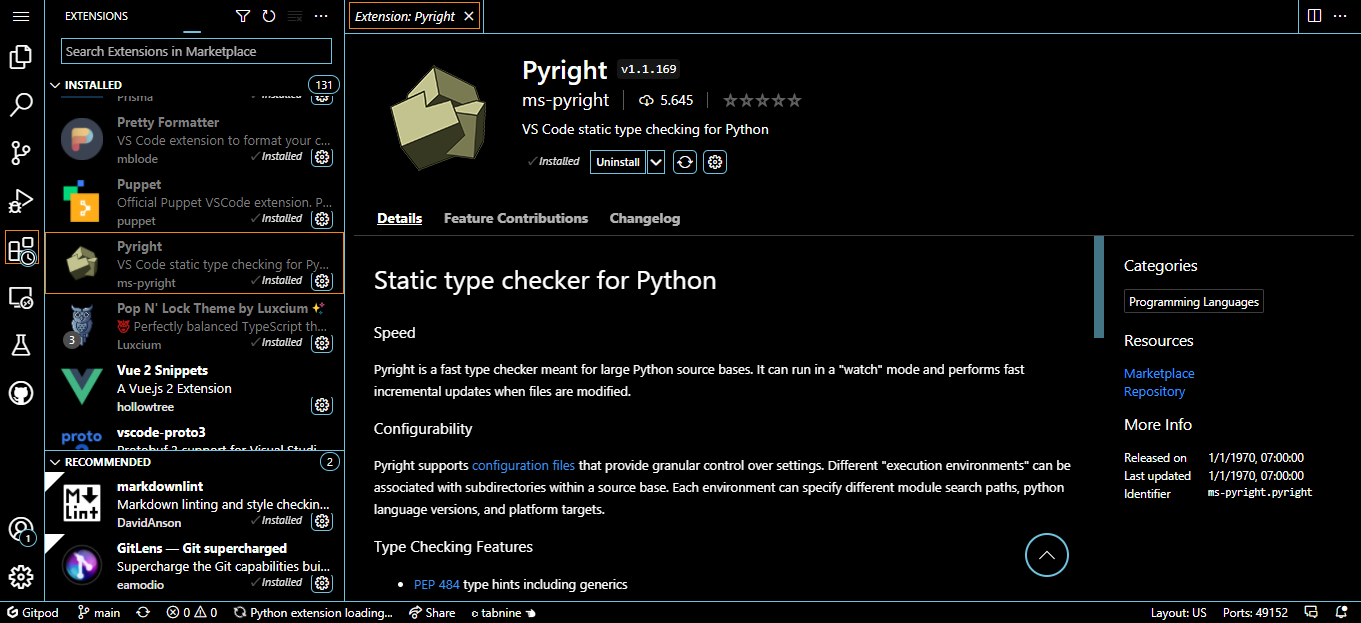Screen dimensions: 1361x623
Task: Refresh the extensions list
Action: 269,16
